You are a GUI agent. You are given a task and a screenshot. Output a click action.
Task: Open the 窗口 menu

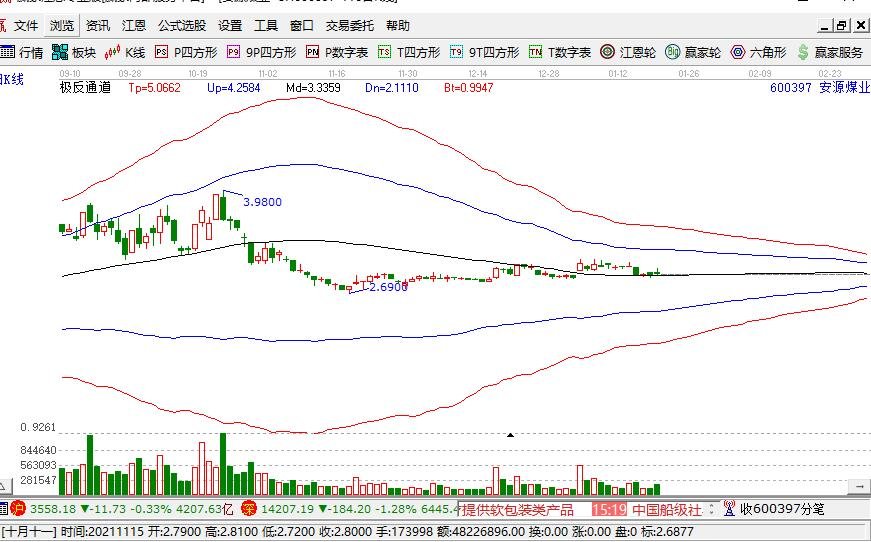click(x=302, y=26)
